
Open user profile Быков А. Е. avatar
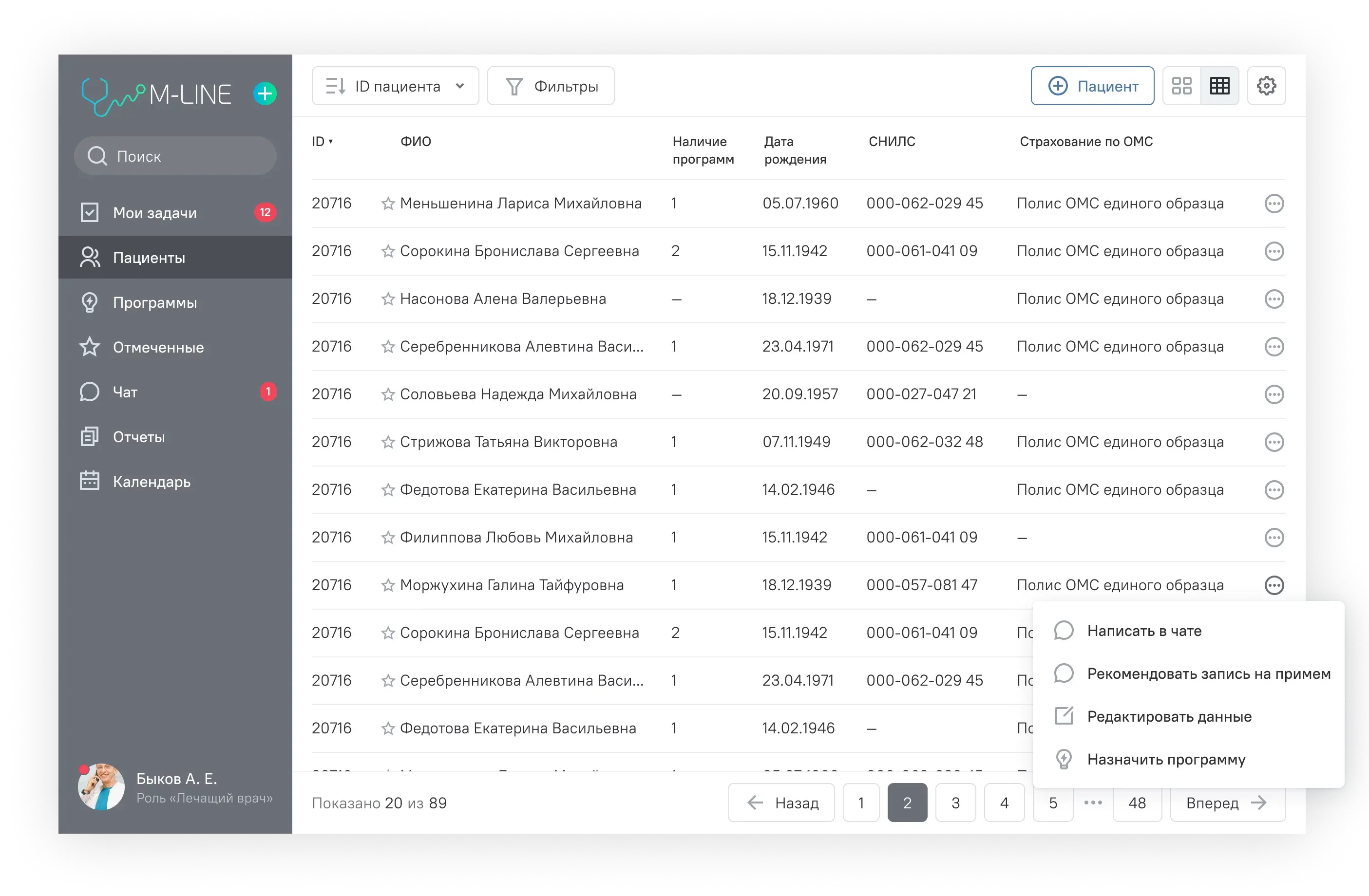point(101,787)
